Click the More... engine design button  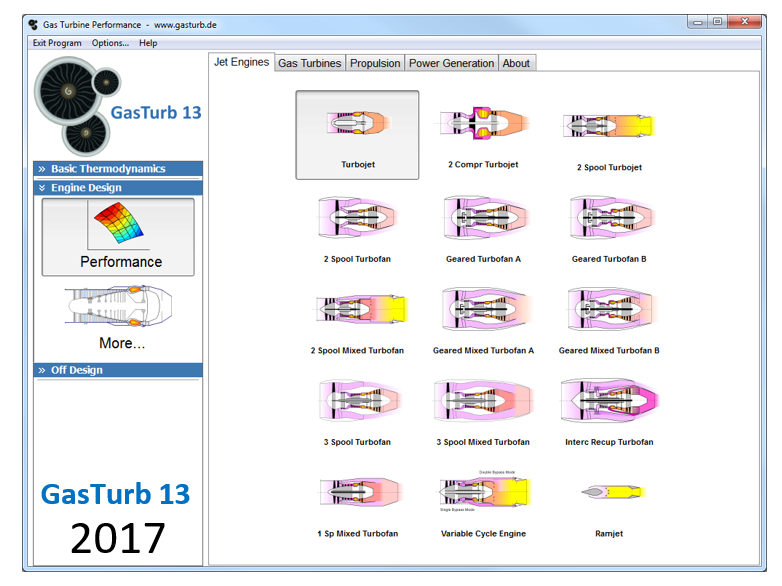point(118,318)
